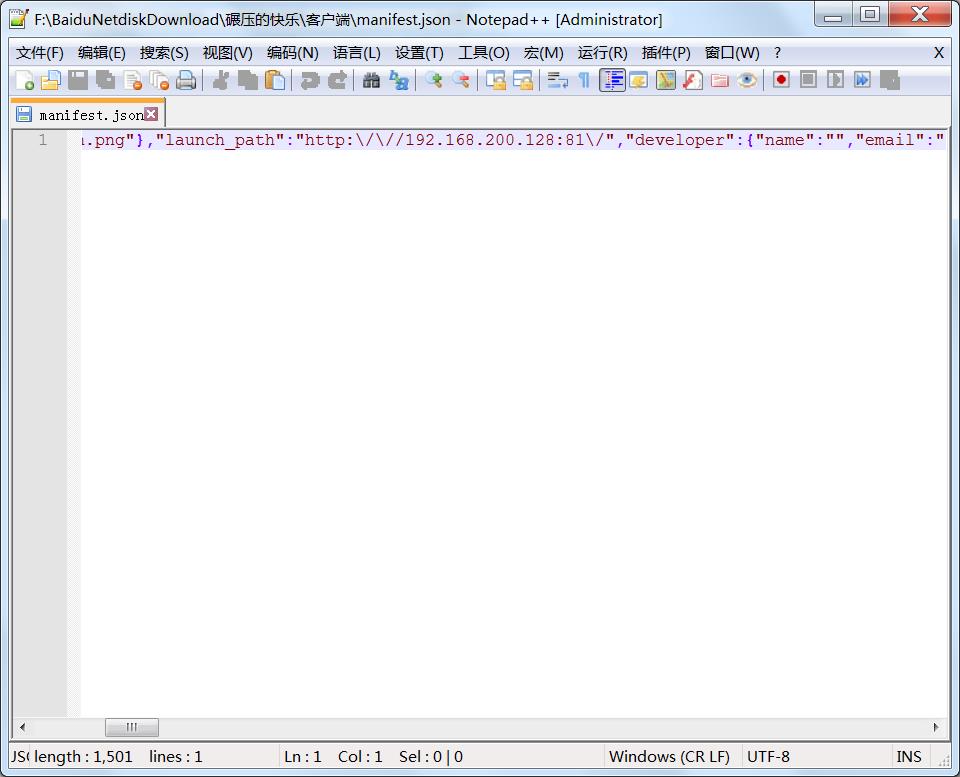Open the Function List panel icon
960x777 pixels.
pyautogui.click(x=692, y=80)
